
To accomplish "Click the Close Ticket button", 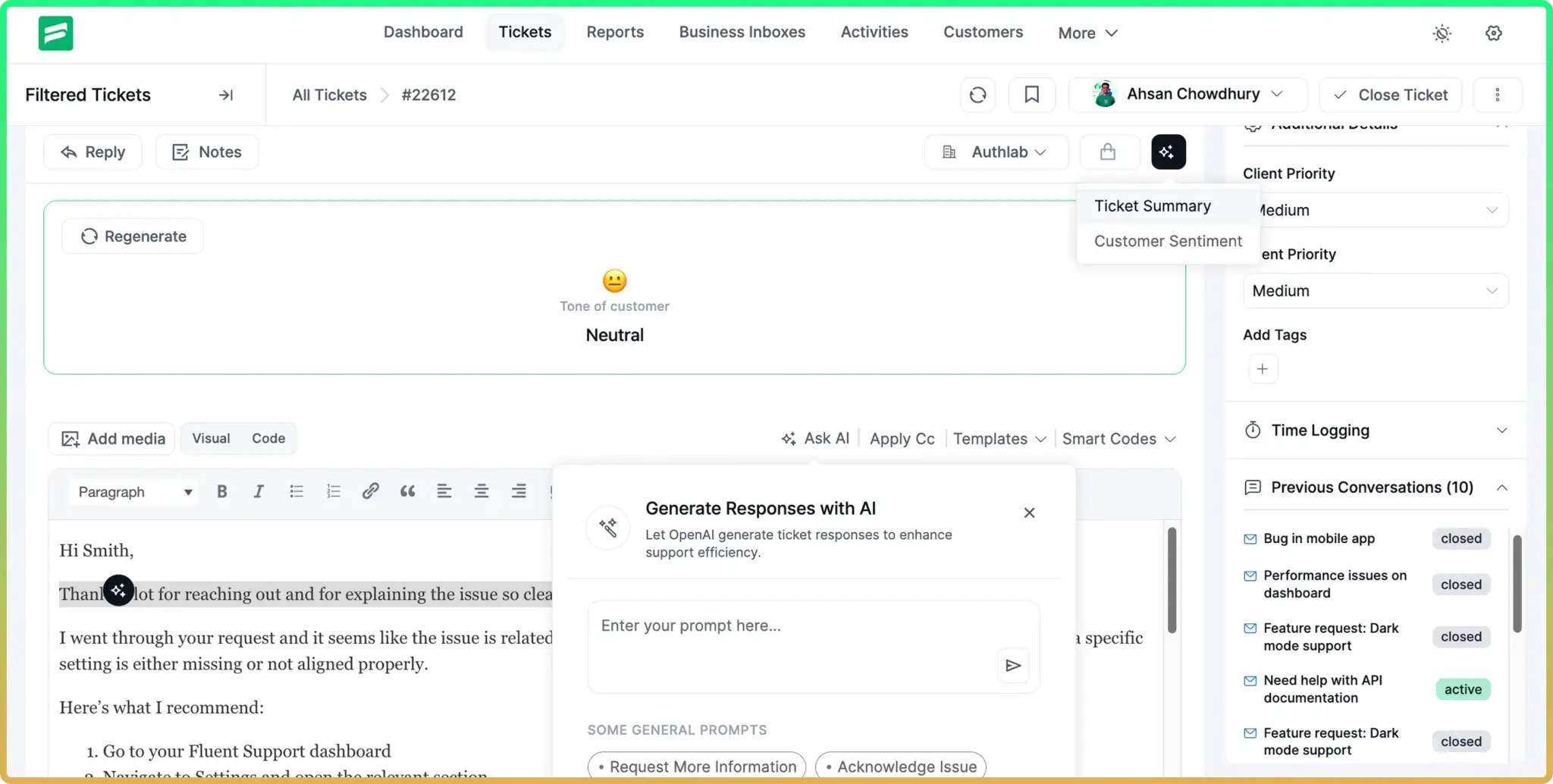I will point(1391,94).
